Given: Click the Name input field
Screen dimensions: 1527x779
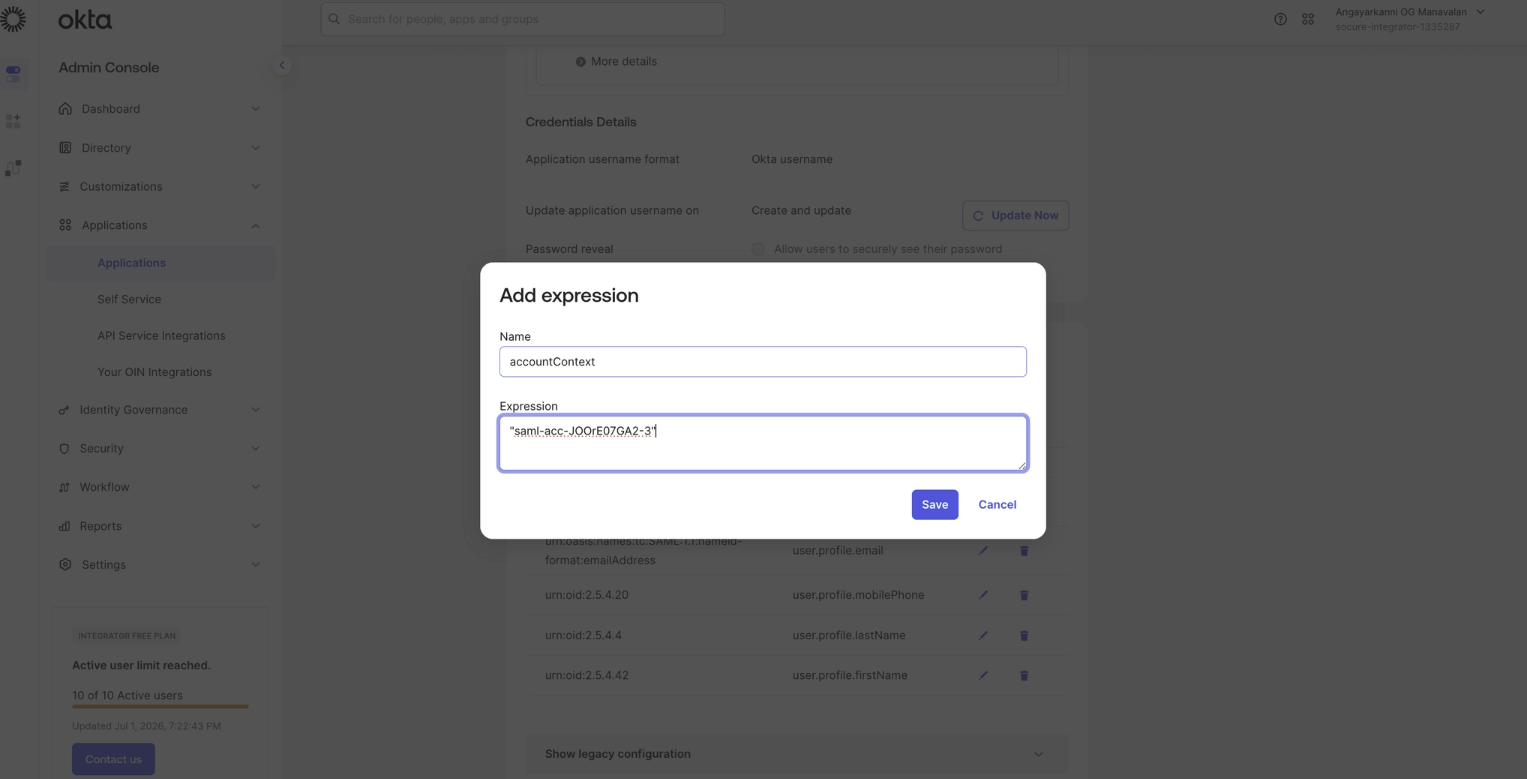Looking at the screenshot, I should [763, 362].
